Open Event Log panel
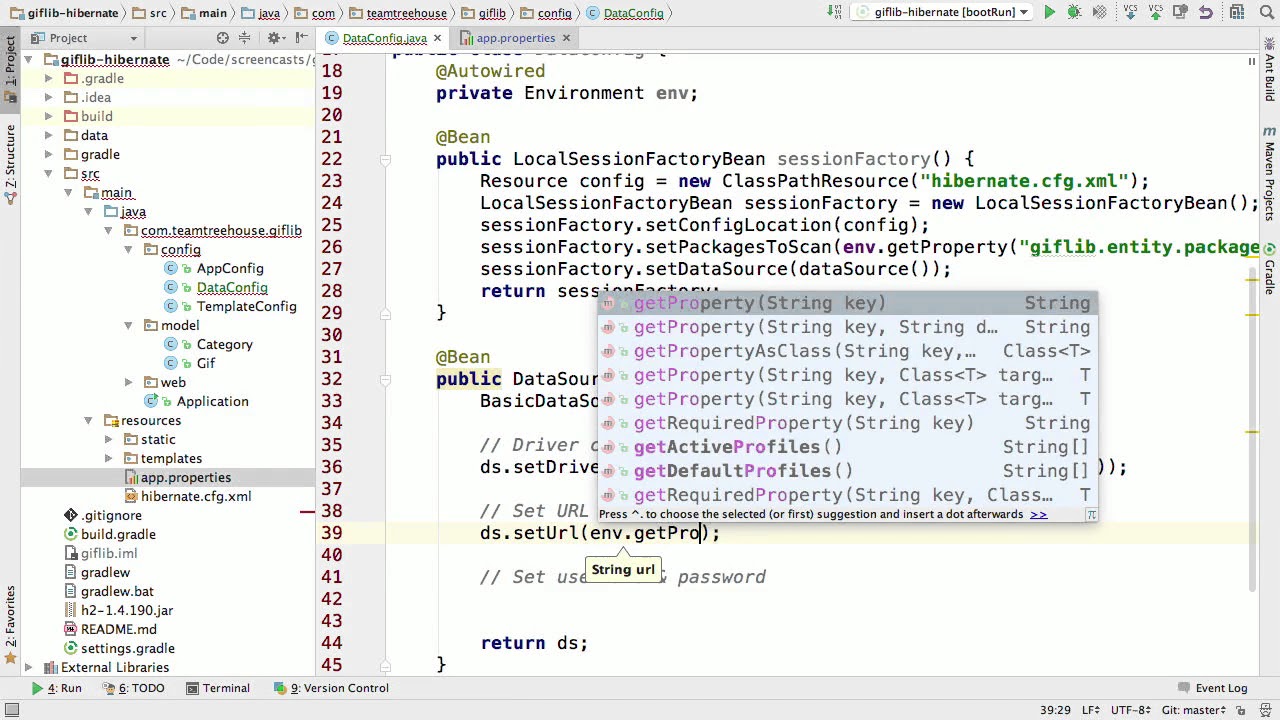 1212,688
